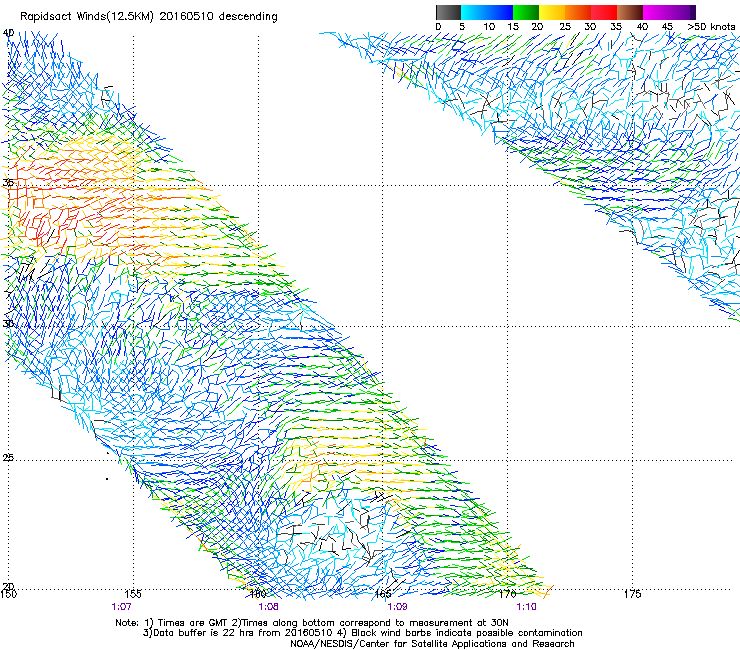The width and height of the screenshot is (740, 650).
Task: Click the longitude label '150' on bottom axis
Action: (x=8, y=594)
